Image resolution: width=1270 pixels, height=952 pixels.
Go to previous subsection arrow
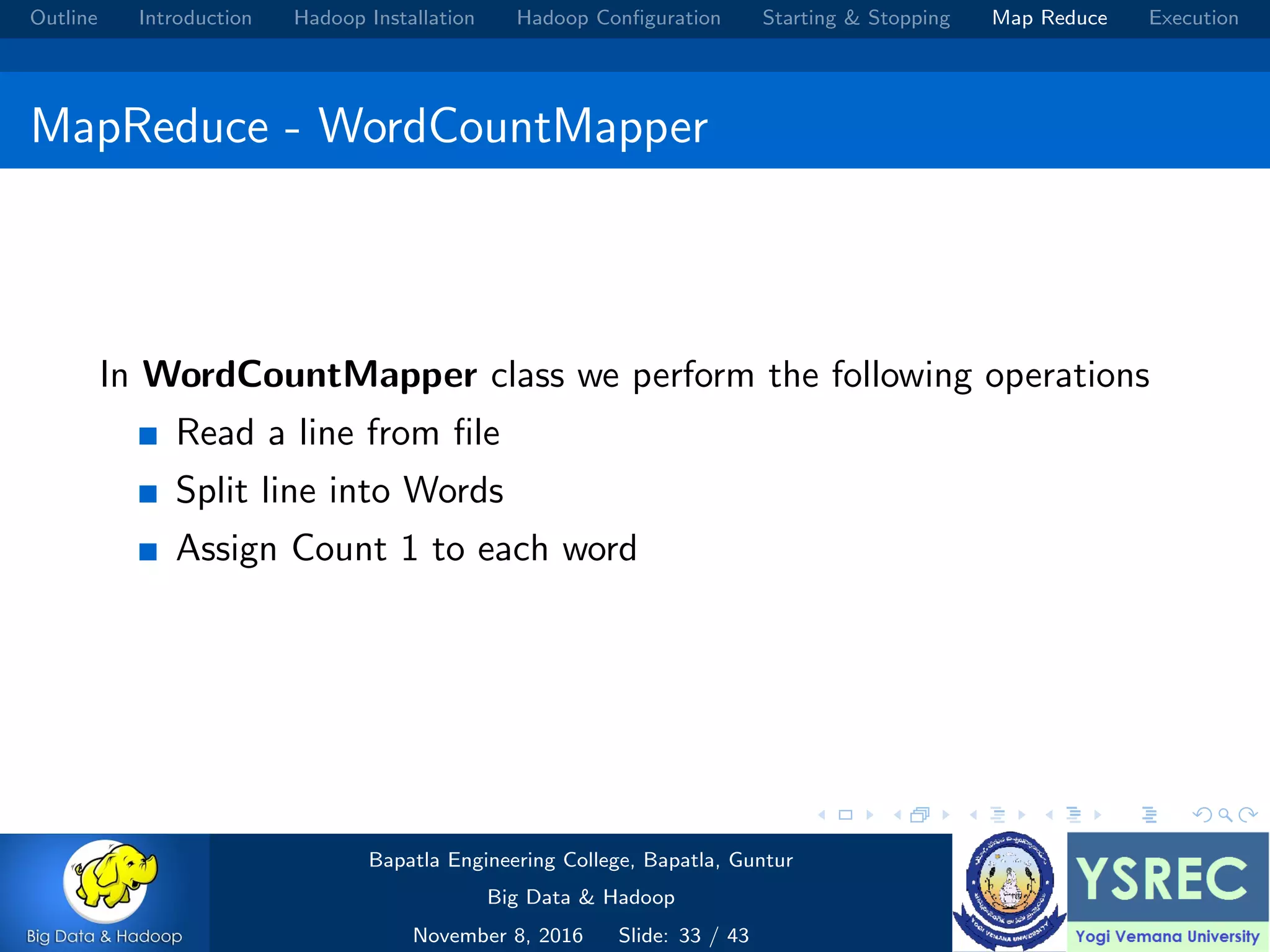tap(974, 815)
